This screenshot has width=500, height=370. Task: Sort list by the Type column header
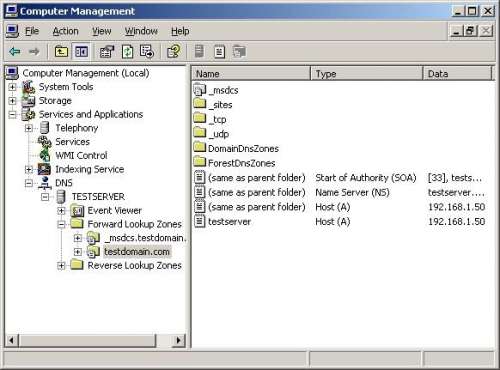367,74
